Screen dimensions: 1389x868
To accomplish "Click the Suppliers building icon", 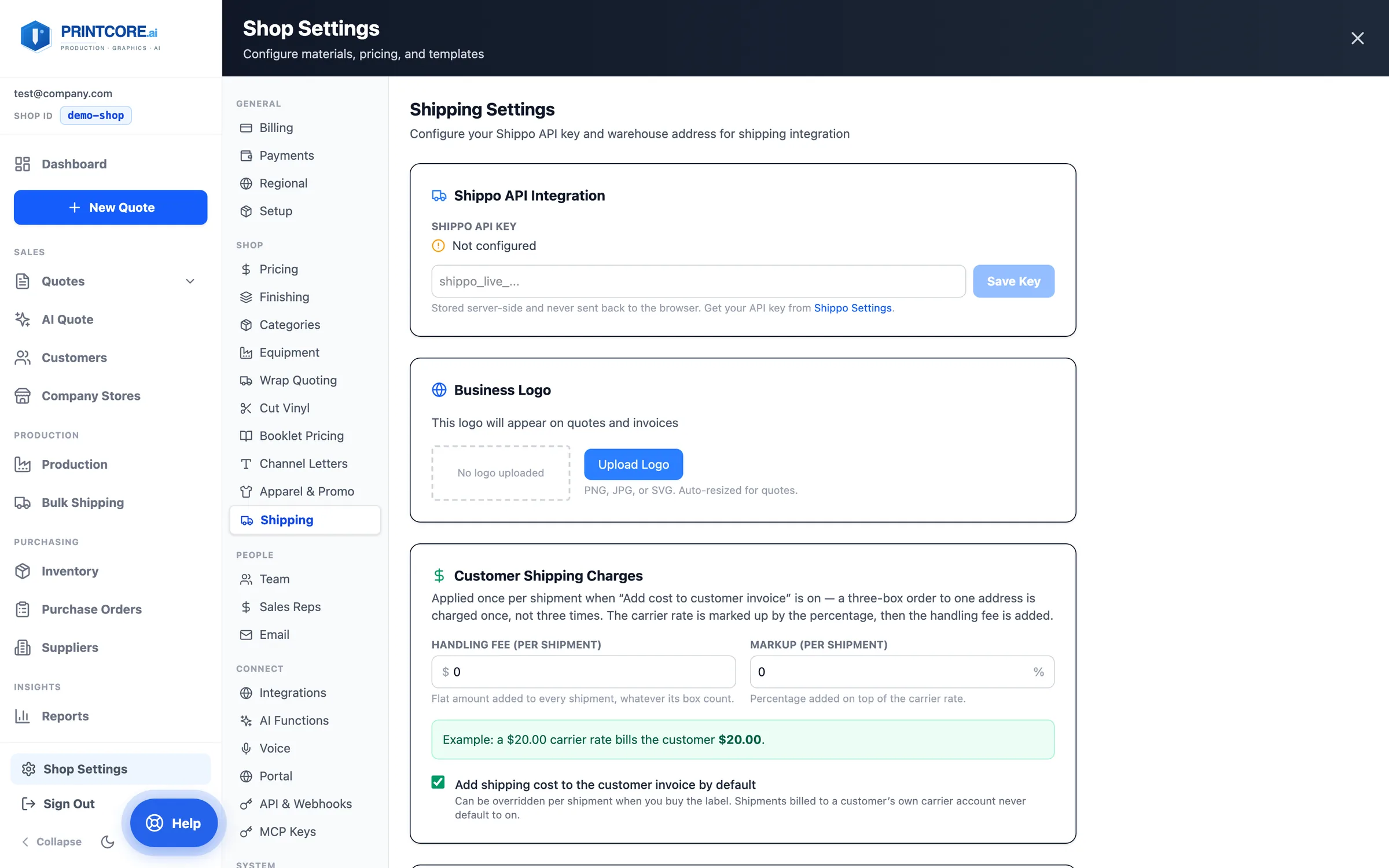I will pos(23,648).
